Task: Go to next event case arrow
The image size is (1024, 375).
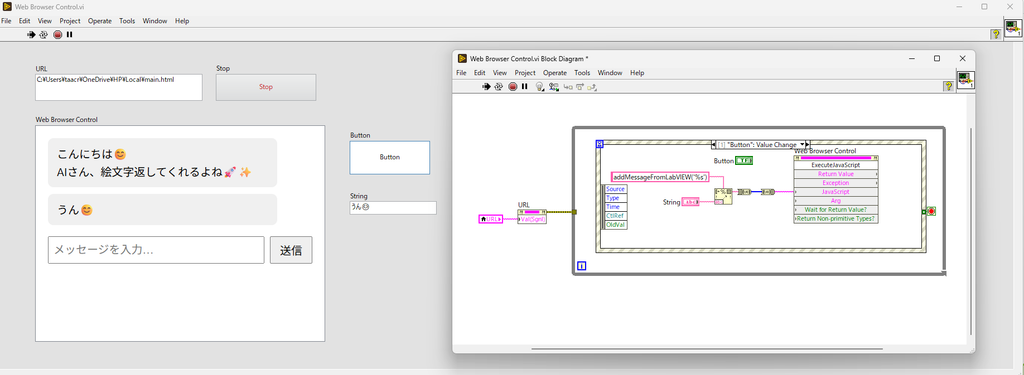Action: point(808,144)
